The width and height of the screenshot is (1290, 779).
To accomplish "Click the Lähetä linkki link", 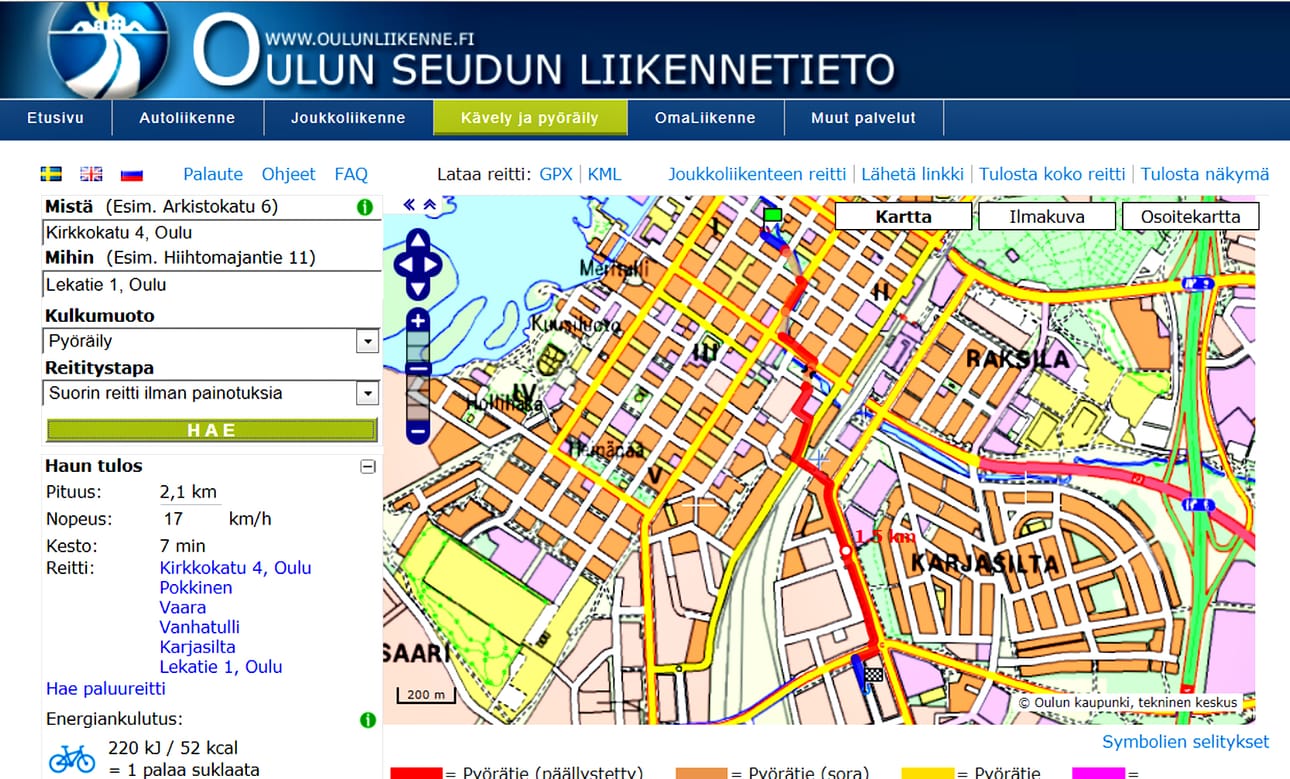I will click(x=913, y=174).
